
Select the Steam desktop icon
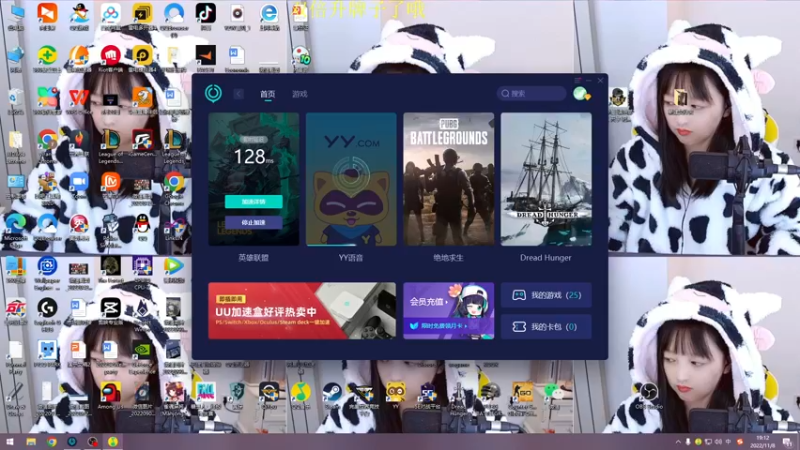(x=332, y=392)
